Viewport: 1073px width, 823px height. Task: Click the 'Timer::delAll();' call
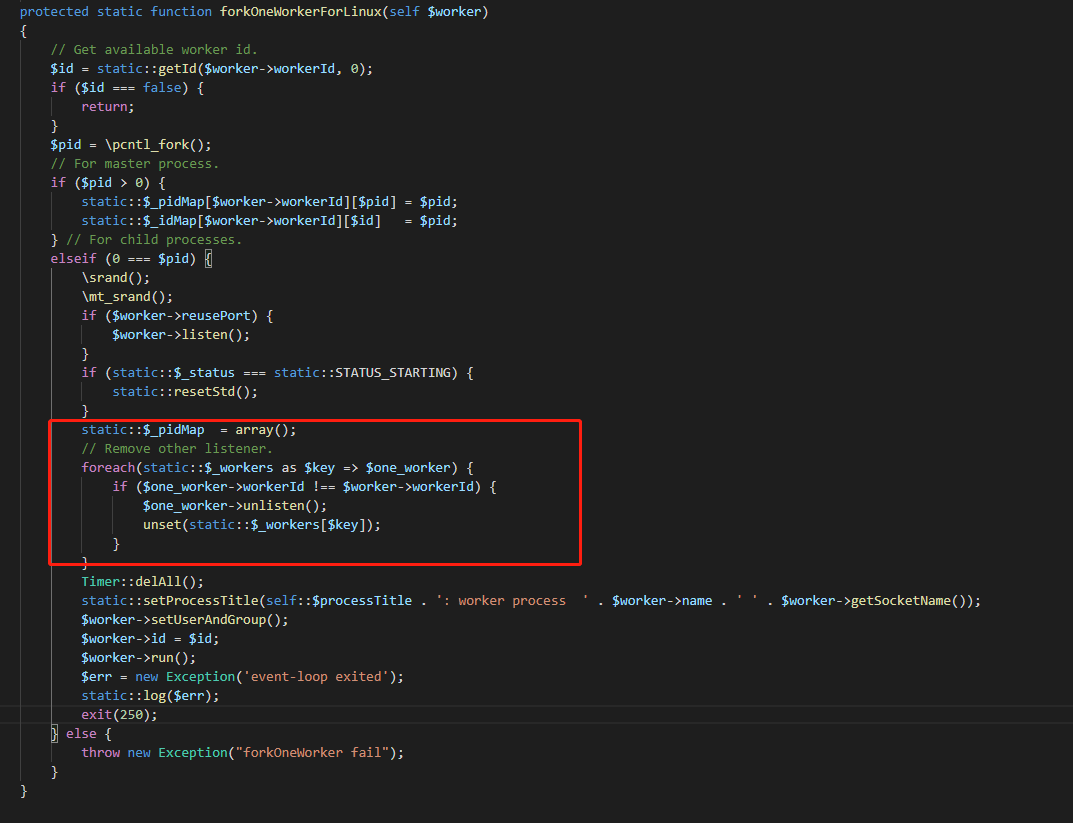pos(142,582)
